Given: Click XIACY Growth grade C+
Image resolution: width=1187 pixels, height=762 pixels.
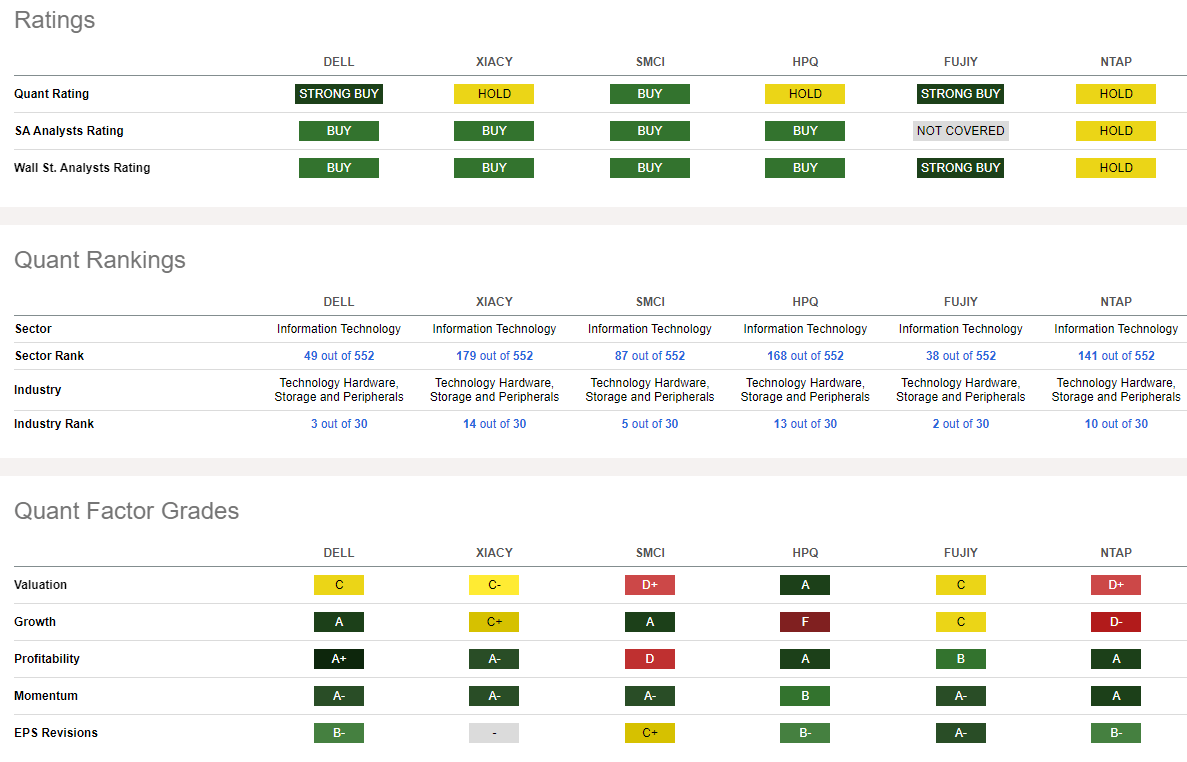Looking at the screenshot, I should coord(494,622).
